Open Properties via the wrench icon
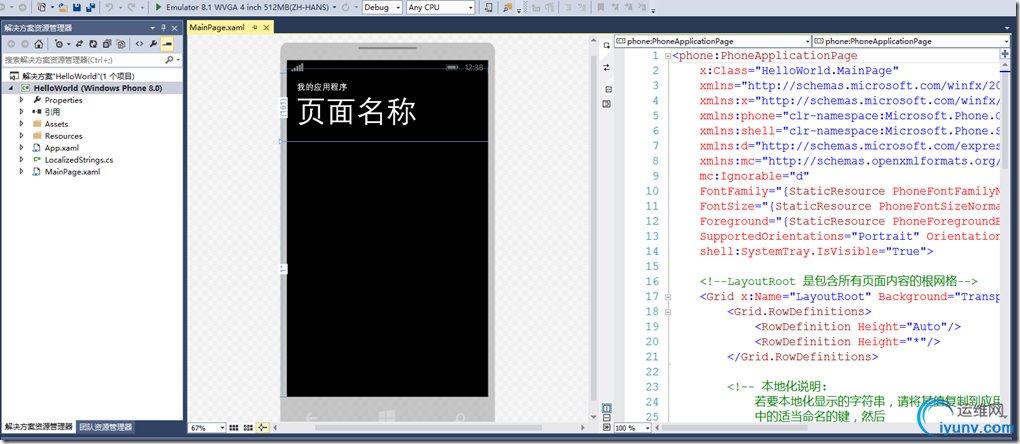 [154, 44]
